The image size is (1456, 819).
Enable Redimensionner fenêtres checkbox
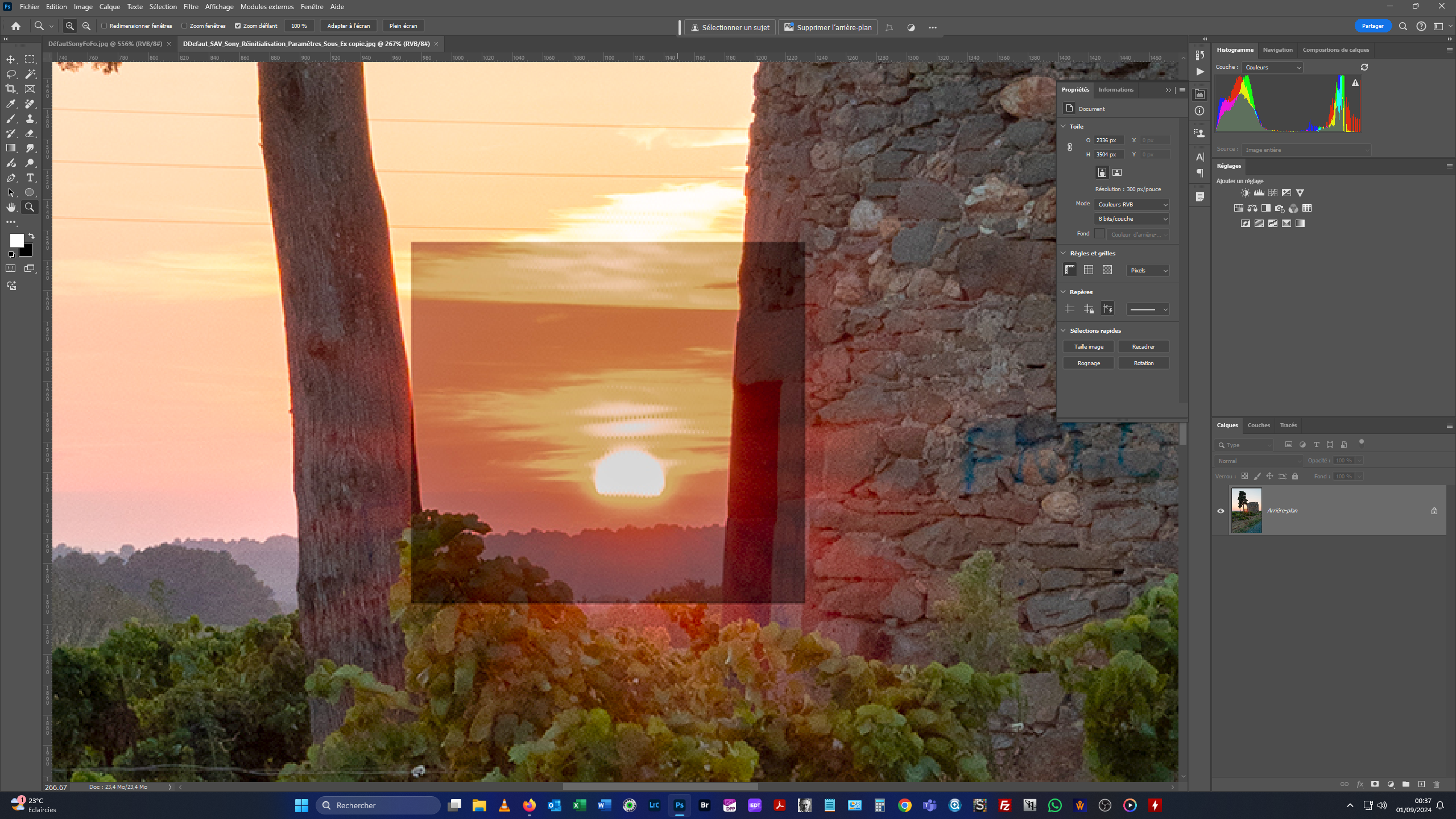pos(105,26)
